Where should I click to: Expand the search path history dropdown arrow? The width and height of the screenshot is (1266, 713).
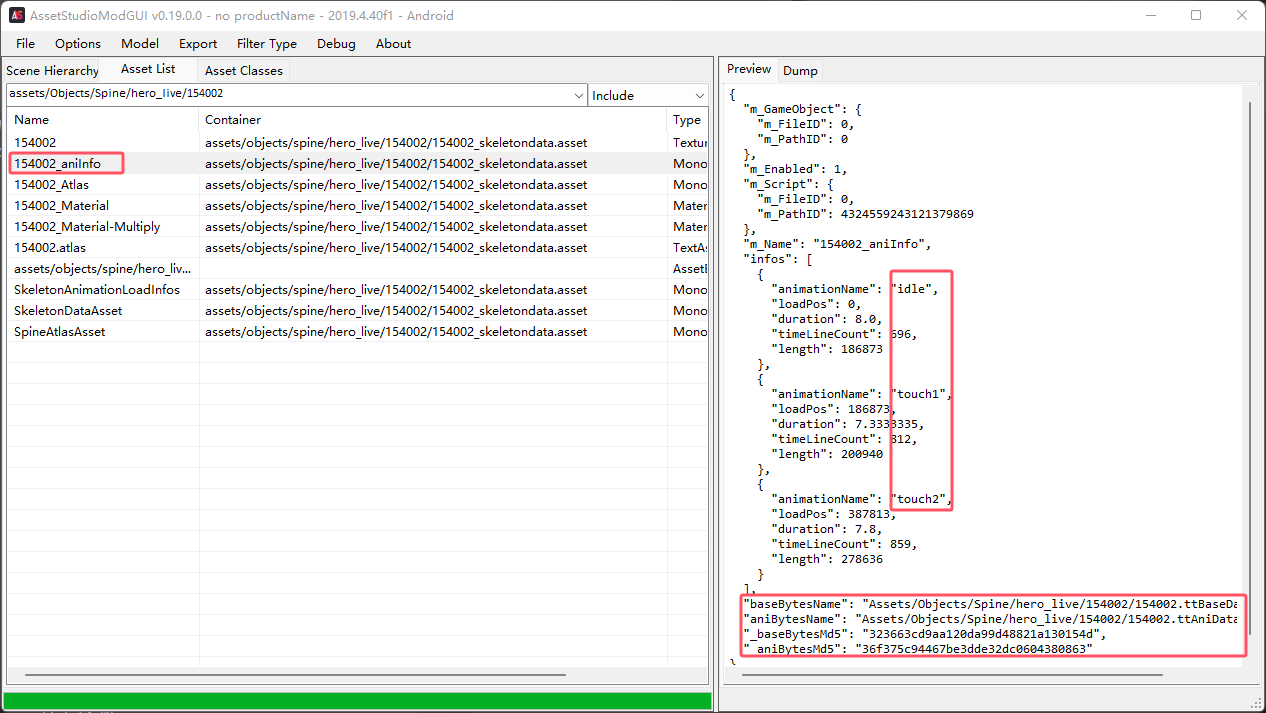[580, 95]
